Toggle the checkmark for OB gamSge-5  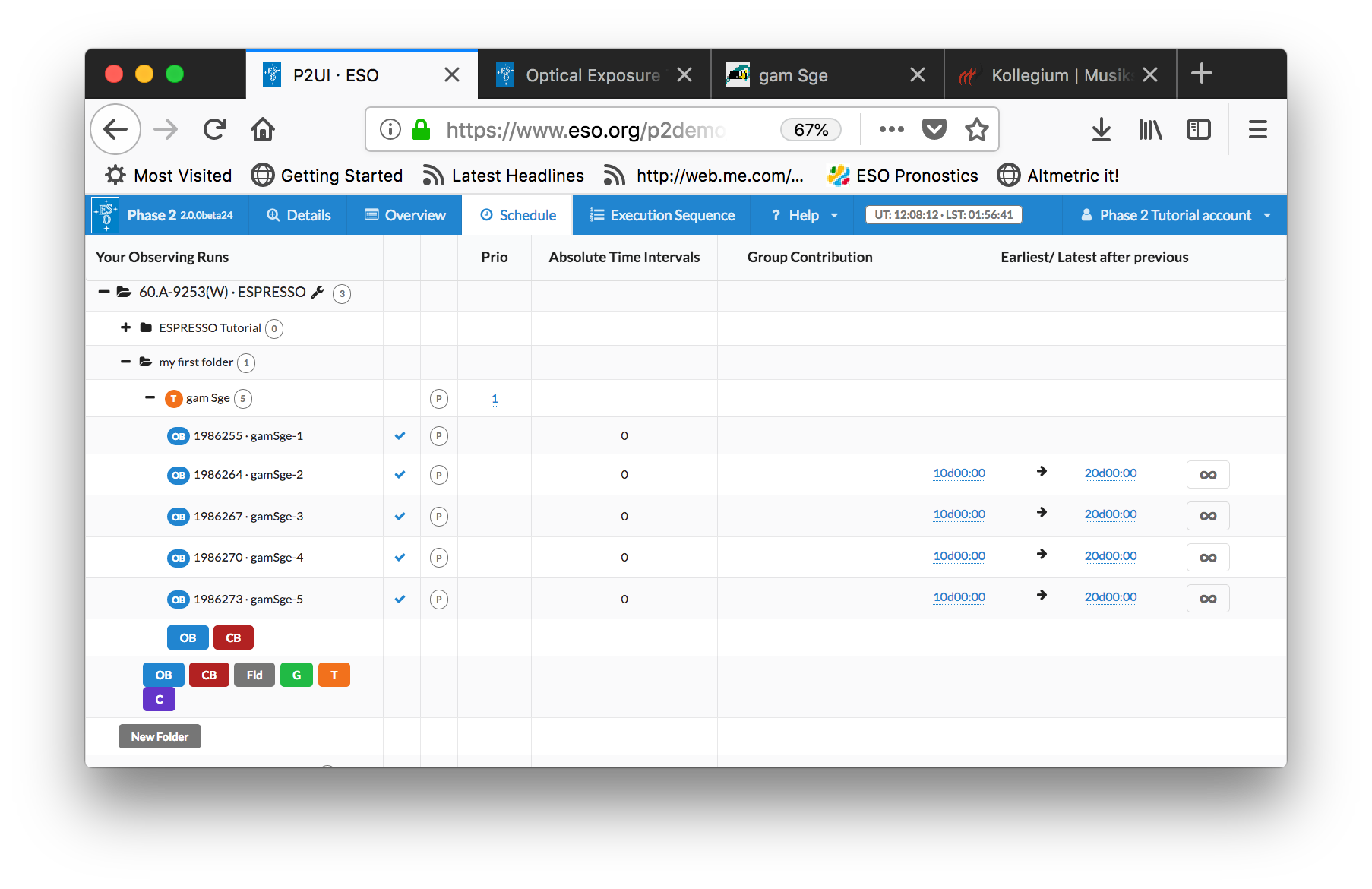coord(400,600)
